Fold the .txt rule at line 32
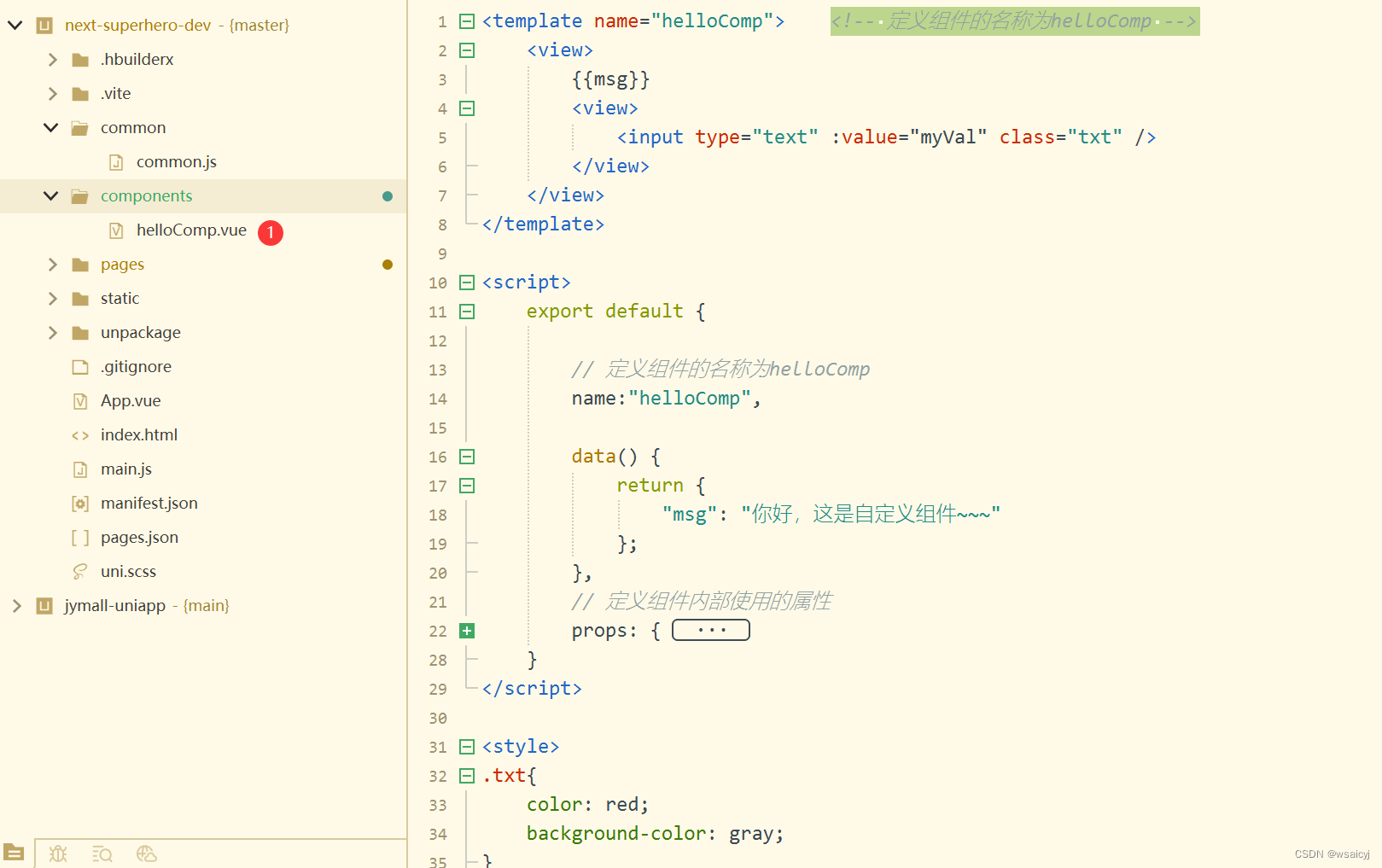 click(467, 776)
